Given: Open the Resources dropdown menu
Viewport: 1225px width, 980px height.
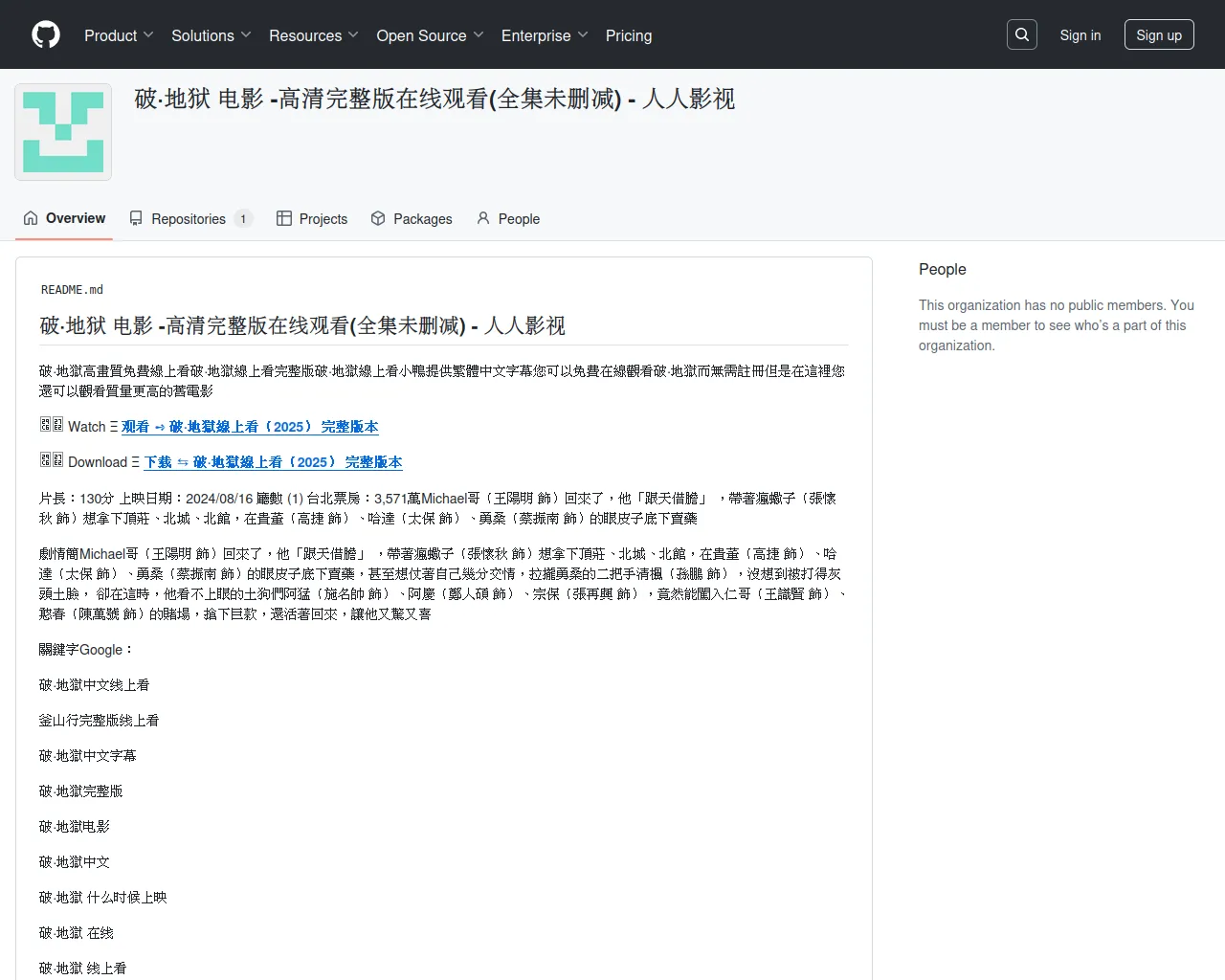Looking at the screenshot, I should pyautogui.click(x=313, y=35).
